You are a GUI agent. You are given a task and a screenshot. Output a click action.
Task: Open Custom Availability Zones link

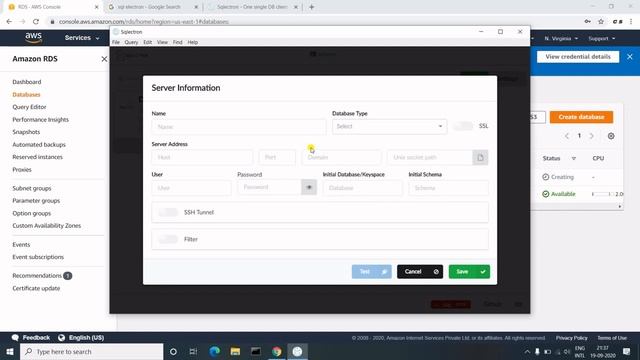pyautogui.click(x=47, y=226)
